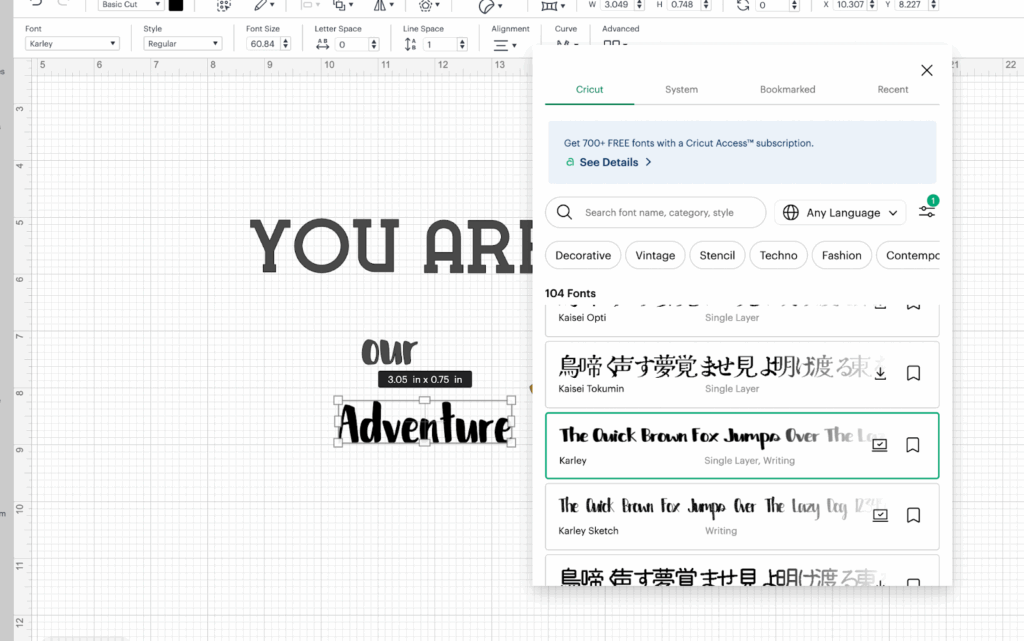Viewport: 1024px width, 641px height.
Task: Open the Bookmarked fonts tab
Action: (787, 89)
